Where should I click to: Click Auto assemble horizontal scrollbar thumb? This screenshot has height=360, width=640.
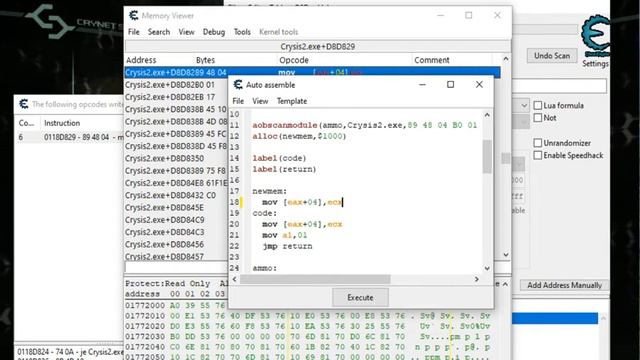point(315,279)
